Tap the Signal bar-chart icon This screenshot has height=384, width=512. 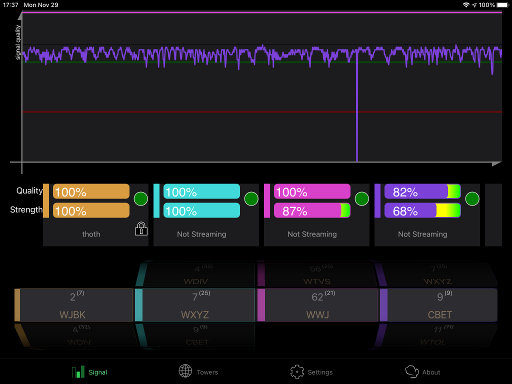click(78, 372)
